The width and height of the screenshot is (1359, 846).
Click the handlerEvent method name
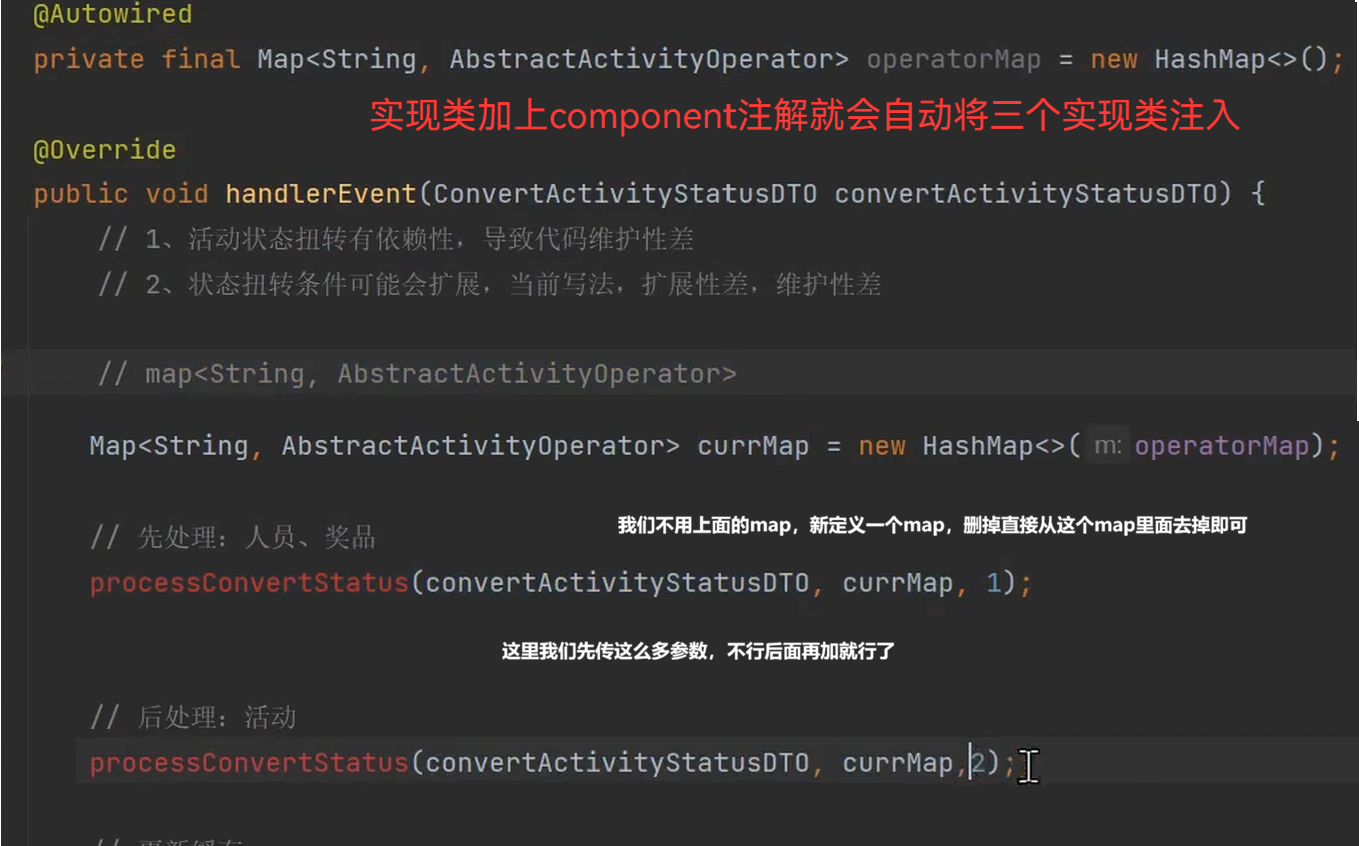click(x=321, y=193)
